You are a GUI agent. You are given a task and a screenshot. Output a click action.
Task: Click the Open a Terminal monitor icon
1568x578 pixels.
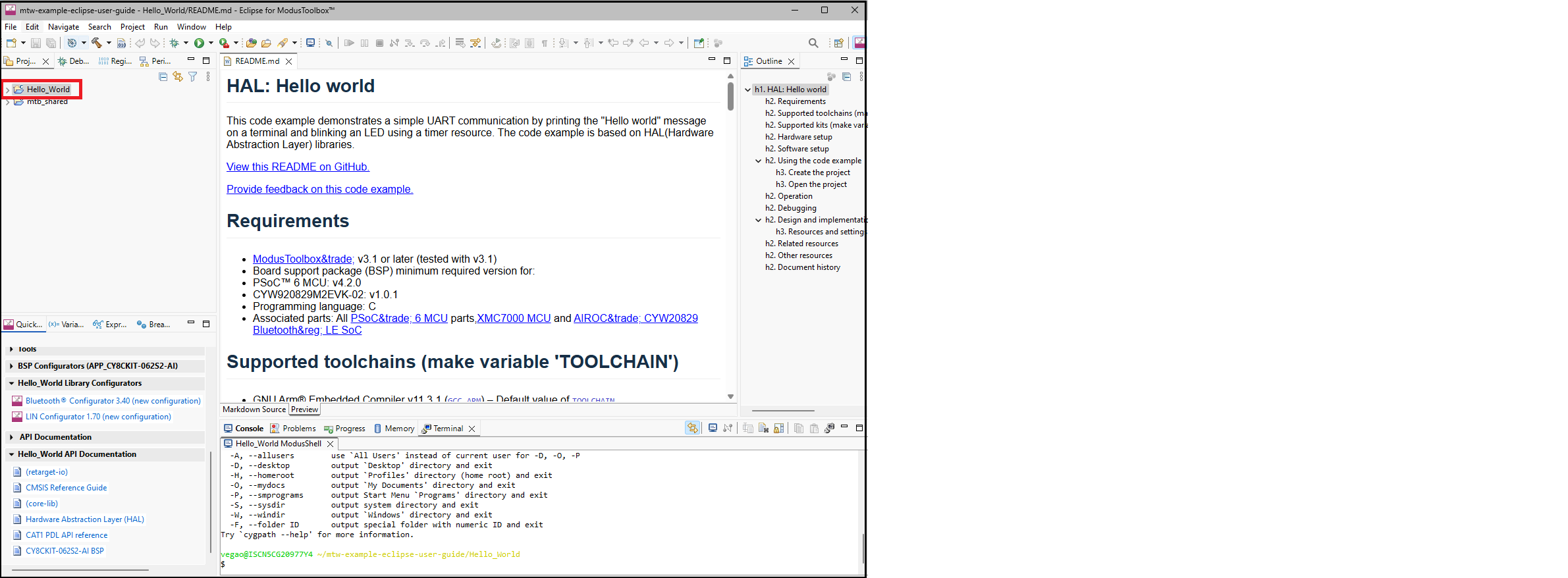[x=713, y=428]
